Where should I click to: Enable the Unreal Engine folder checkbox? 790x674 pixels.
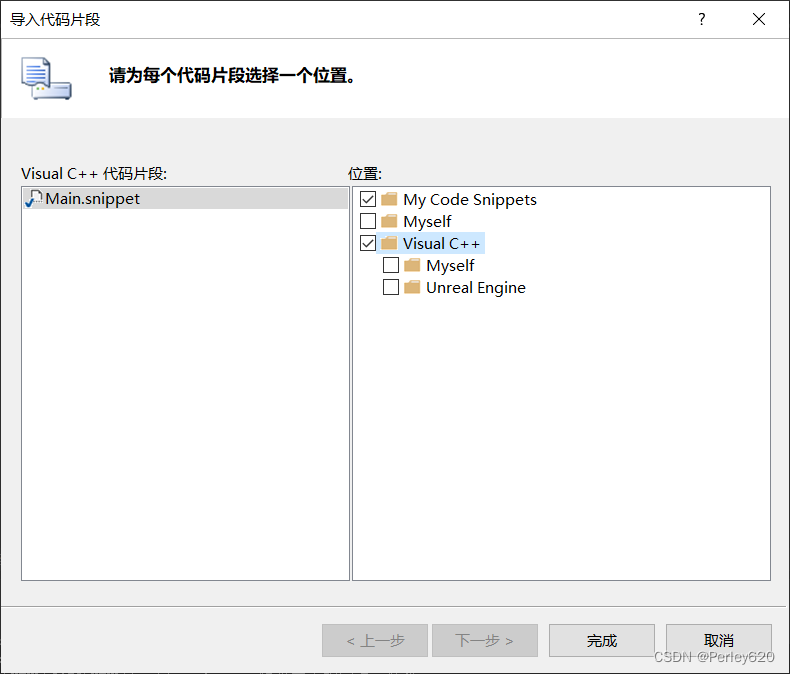pyautogui.click(x=391, y=287)
